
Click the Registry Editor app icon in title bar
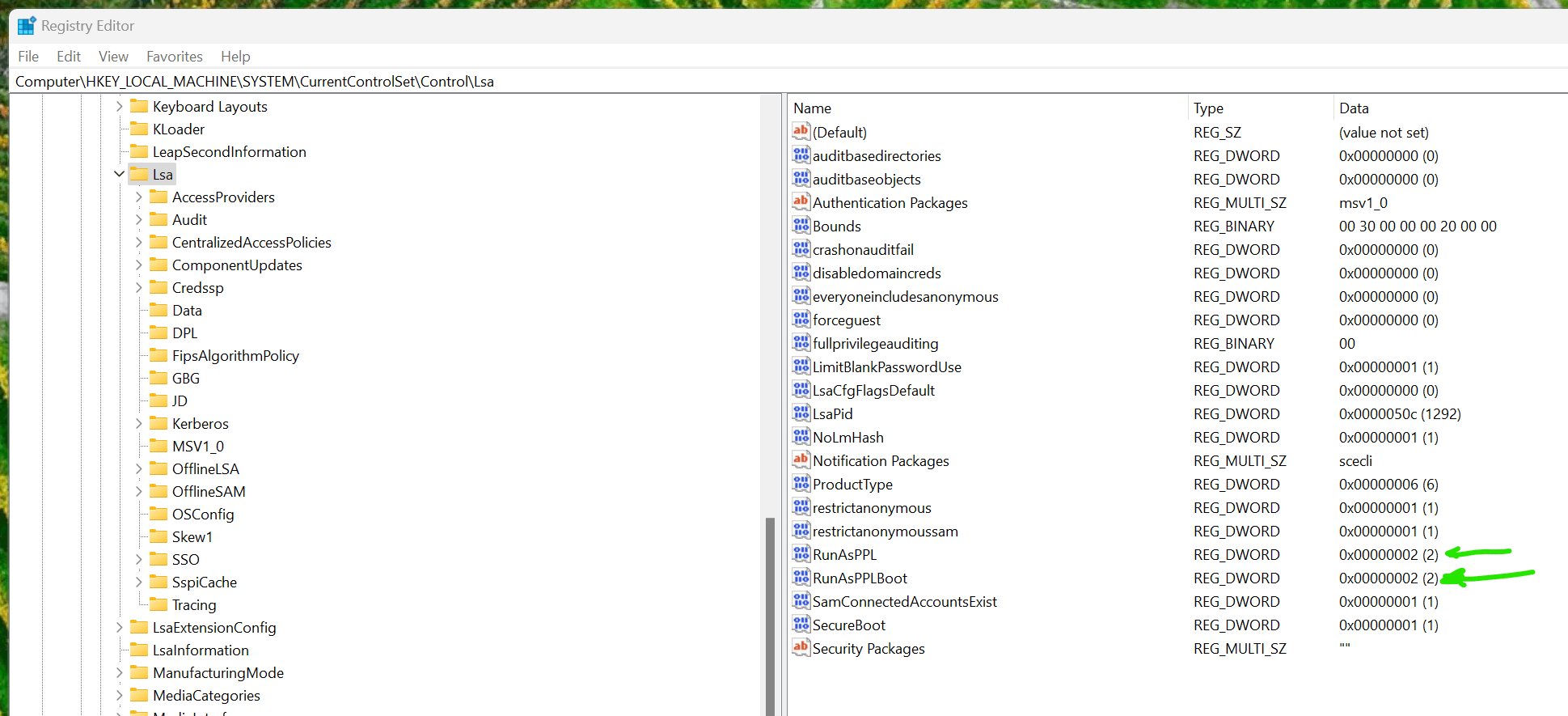[27, 26]
